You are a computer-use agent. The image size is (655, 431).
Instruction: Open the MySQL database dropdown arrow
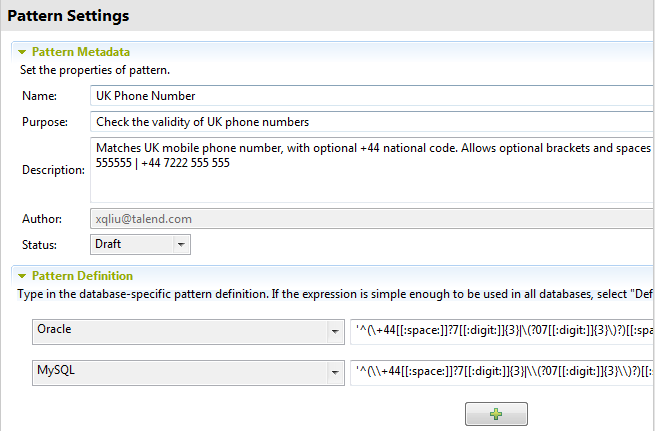click(334, 372)
